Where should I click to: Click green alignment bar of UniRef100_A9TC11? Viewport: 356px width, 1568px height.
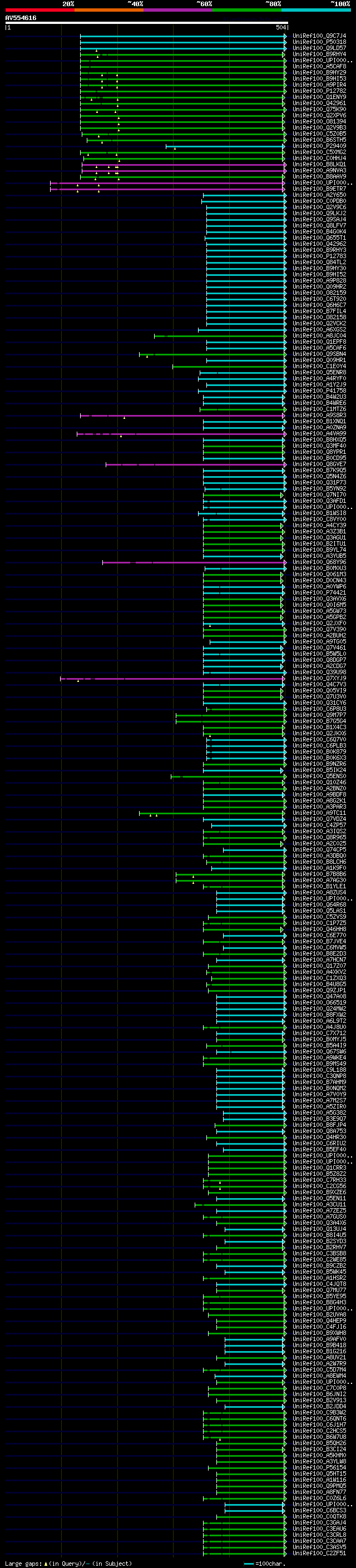tap(212, 813)
